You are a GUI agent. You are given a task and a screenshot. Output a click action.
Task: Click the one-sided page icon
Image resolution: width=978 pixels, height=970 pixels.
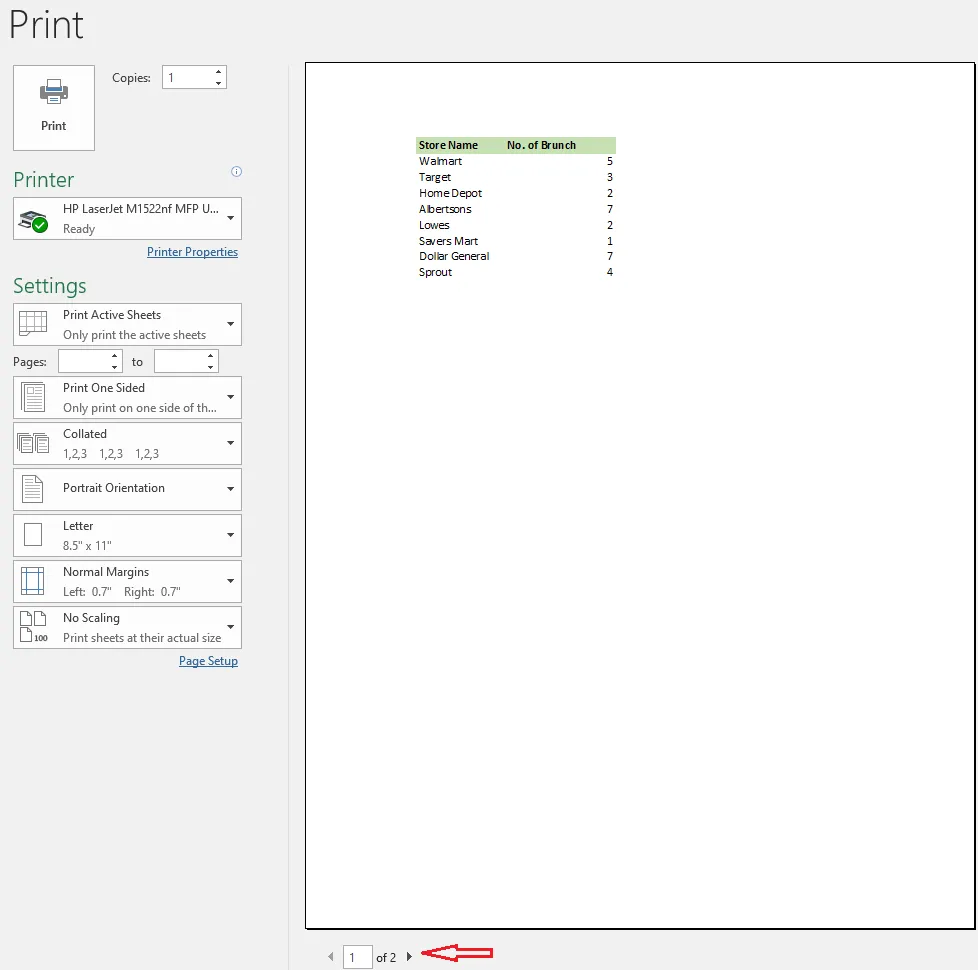[x=32, y=397]
